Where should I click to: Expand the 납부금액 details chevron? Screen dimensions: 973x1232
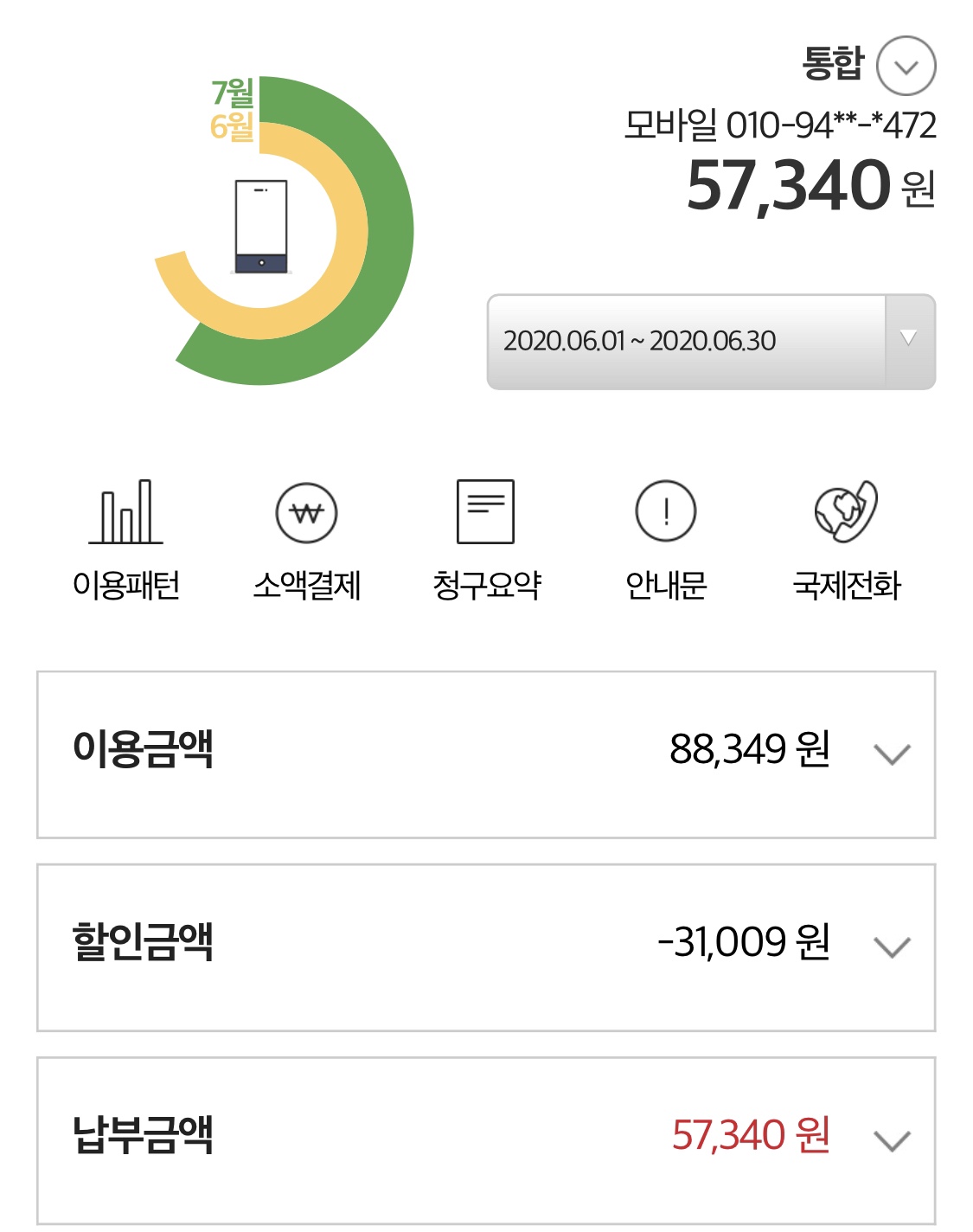[892, 1139]
